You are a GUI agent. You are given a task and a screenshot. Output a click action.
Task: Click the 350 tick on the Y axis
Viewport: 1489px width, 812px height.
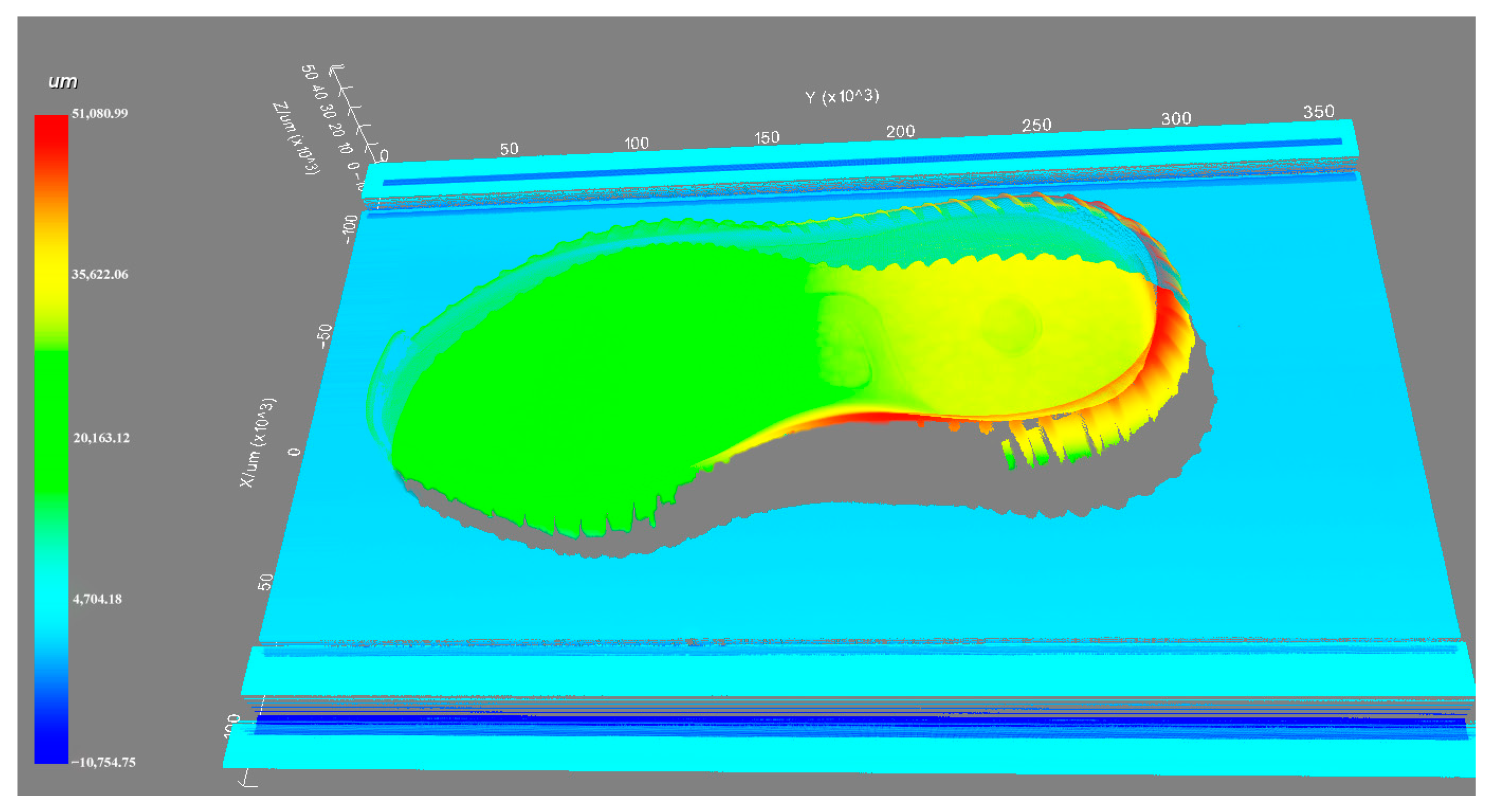pos(1318,112)
